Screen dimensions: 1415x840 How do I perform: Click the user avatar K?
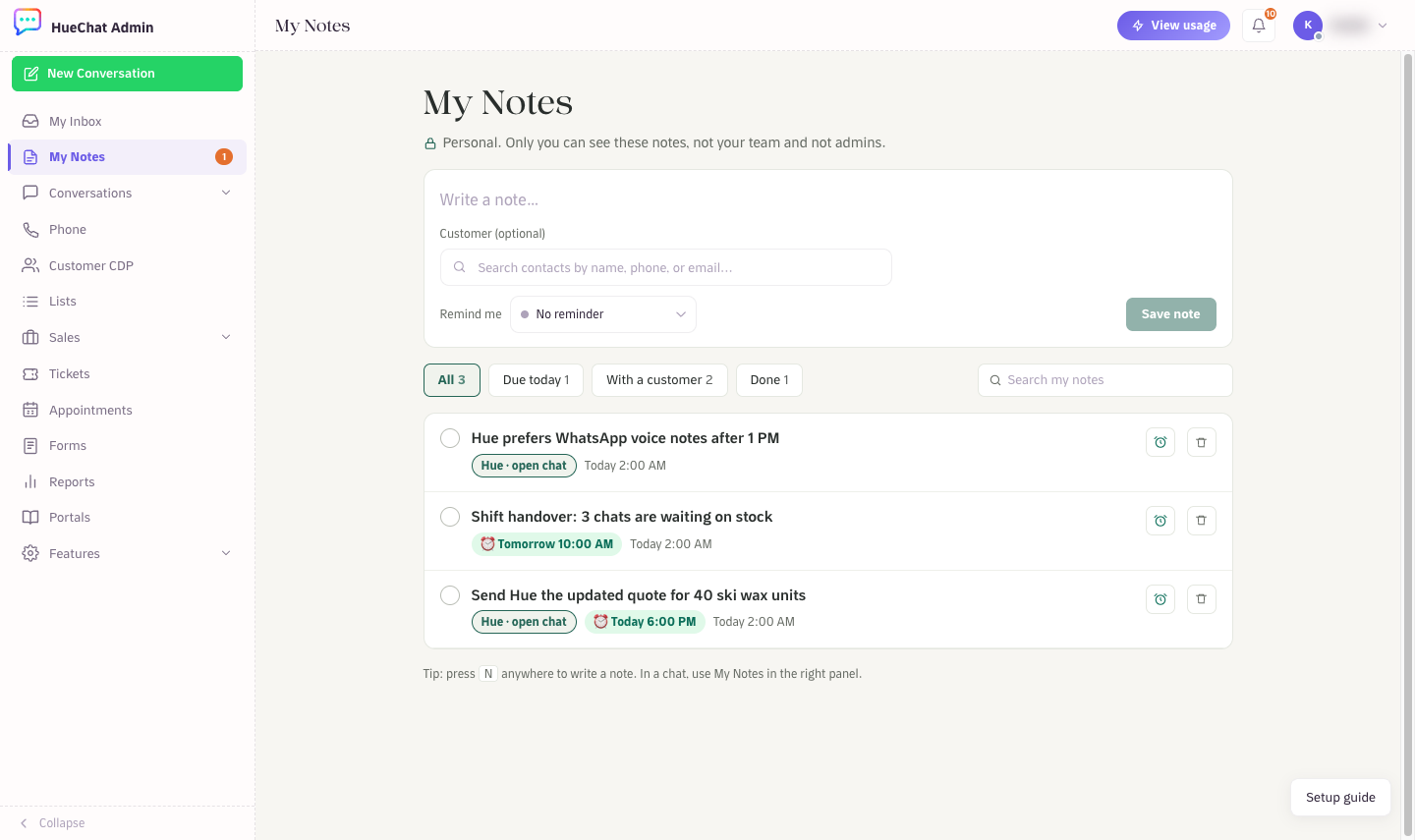[x=1308, y=26]
